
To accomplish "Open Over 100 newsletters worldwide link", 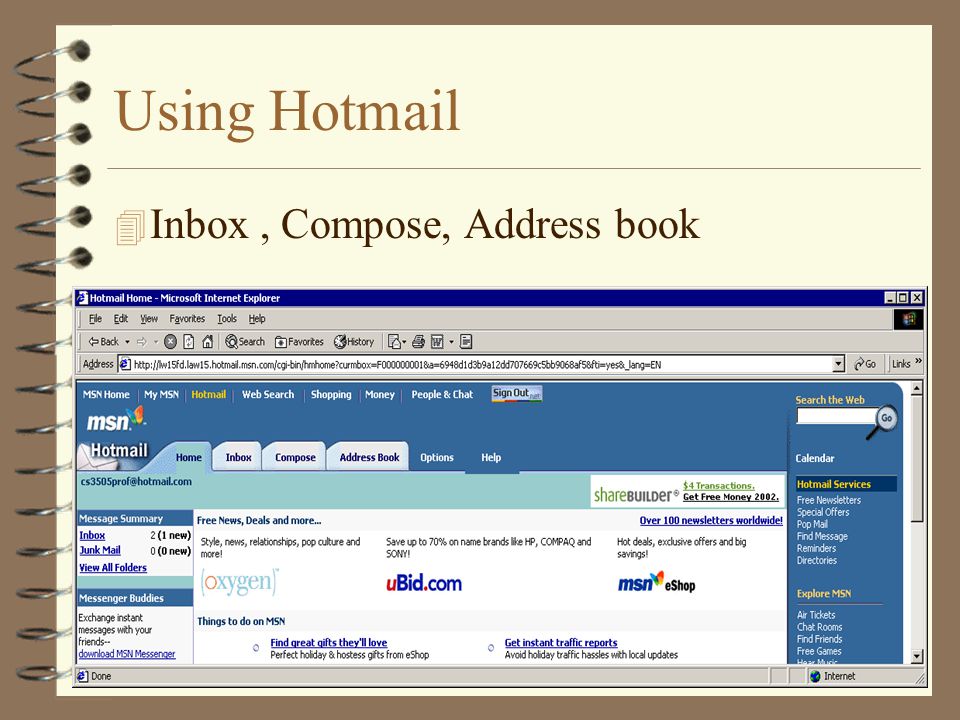I will [x=711, y=520].
